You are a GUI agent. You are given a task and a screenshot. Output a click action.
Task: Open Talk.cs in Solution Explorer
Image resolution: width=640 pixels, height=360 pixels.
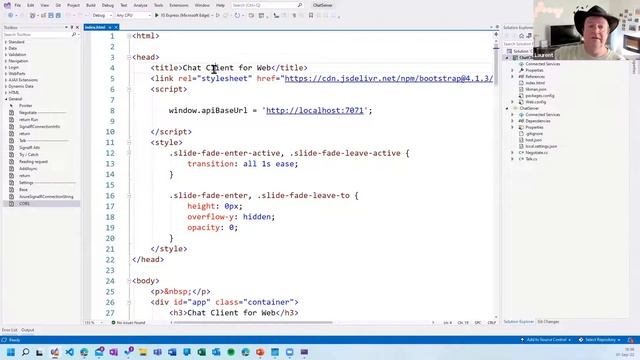[x=531, y=159]
